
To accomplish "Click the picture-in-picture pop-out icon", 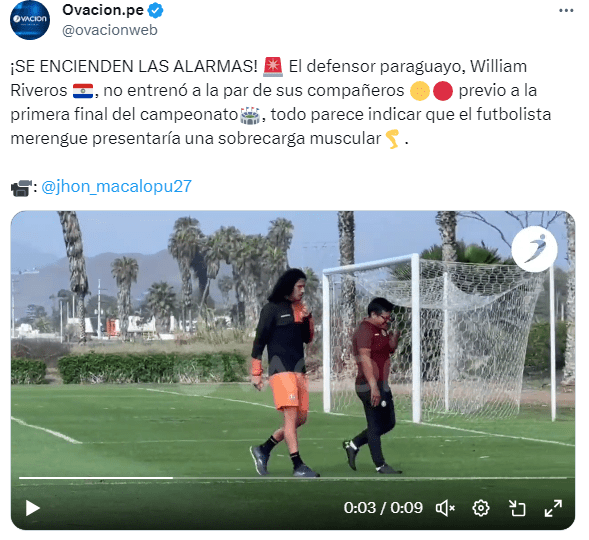I will 517,508.
